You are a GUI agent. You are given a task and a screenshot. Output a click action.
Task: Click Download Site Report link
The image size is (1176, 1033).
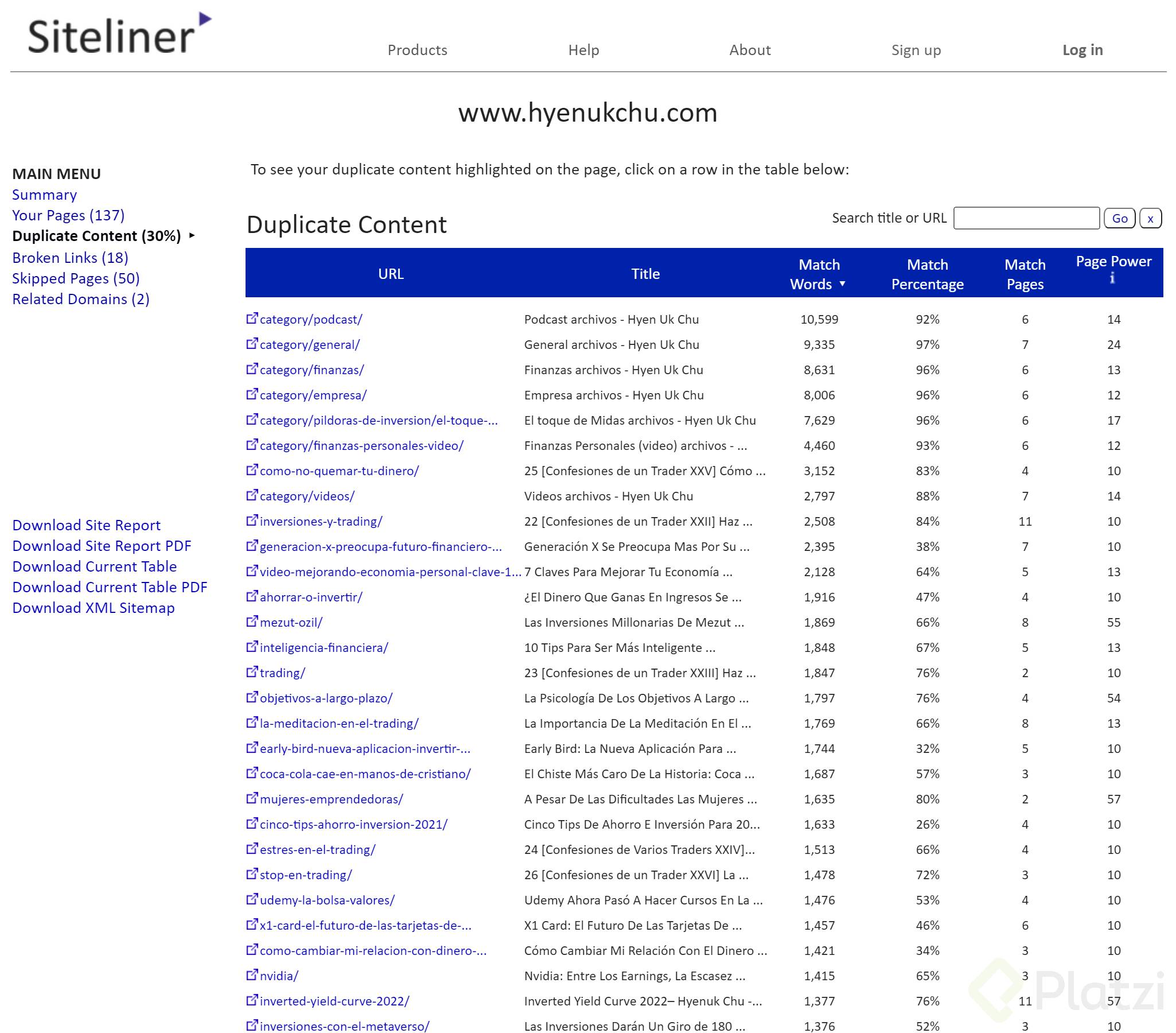pos(86,525)
